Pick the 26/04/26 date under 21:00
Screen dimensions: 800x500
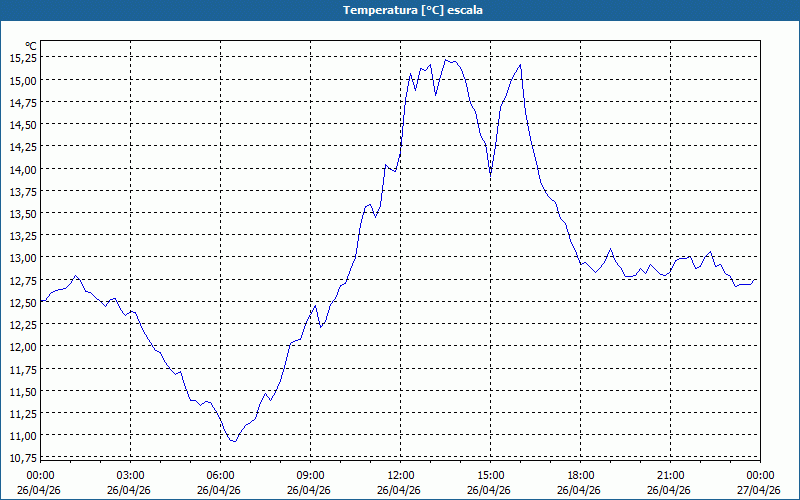coord(669,490)
